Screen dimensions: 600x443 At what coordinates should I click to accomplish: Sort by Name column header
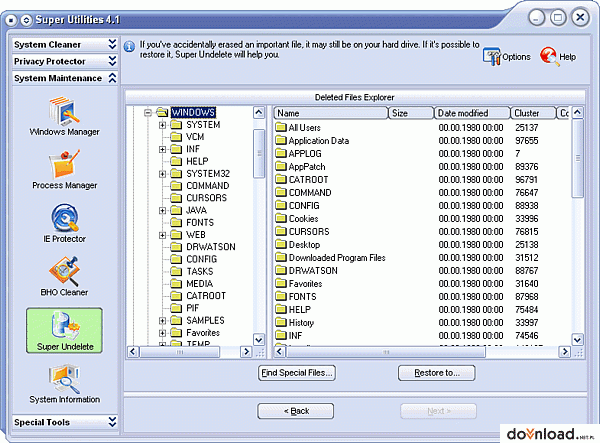[331, 113]
